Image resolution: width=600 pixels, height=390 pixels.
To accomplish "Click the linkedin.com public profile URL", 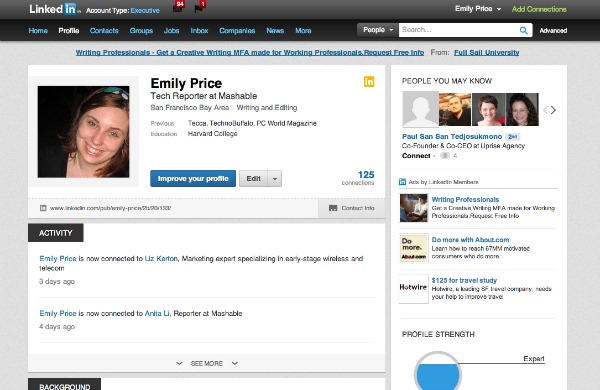I will coord(110,208).
